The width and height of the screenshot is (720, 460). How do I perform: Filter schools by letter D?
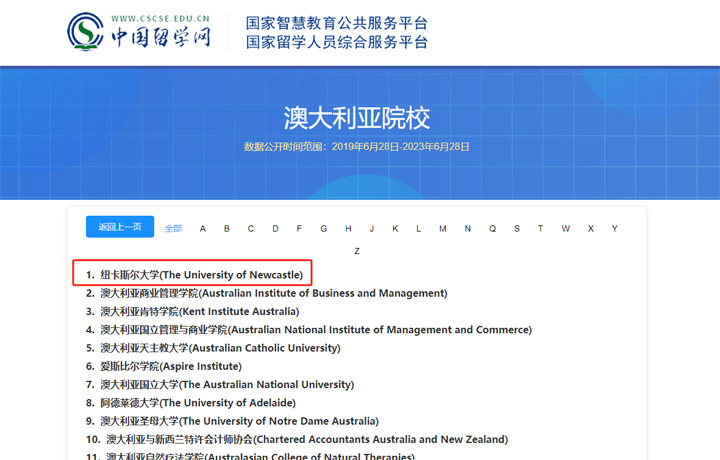click(275, 229)
